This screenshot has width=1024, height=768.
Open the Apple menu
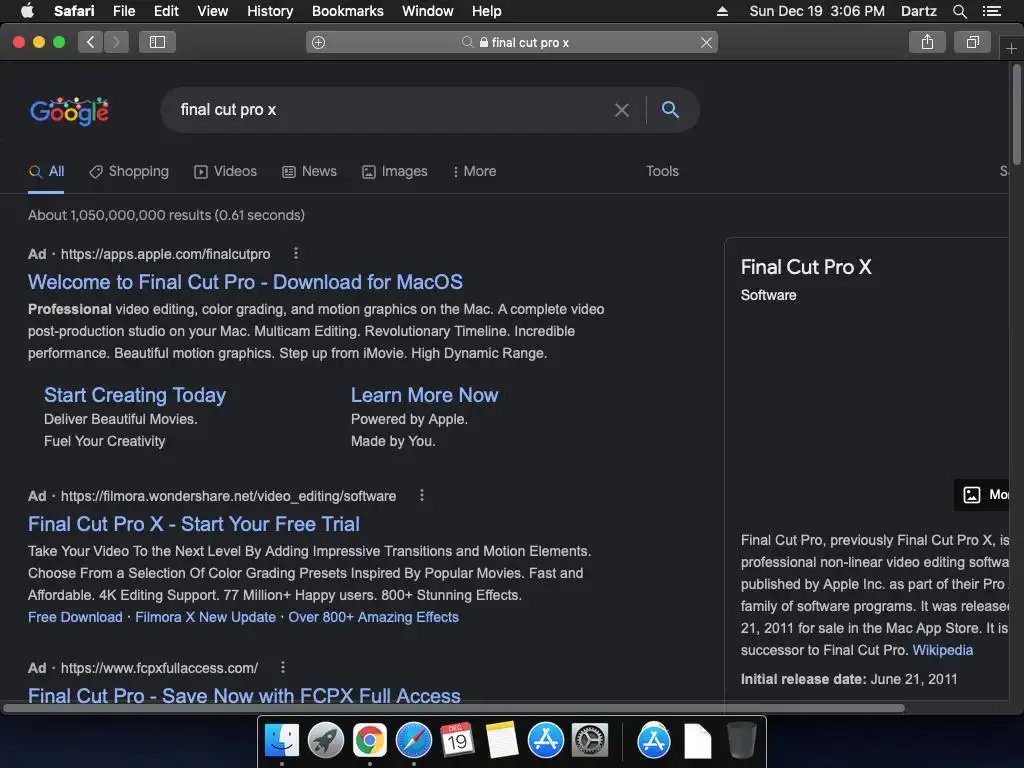click(27, 10)
